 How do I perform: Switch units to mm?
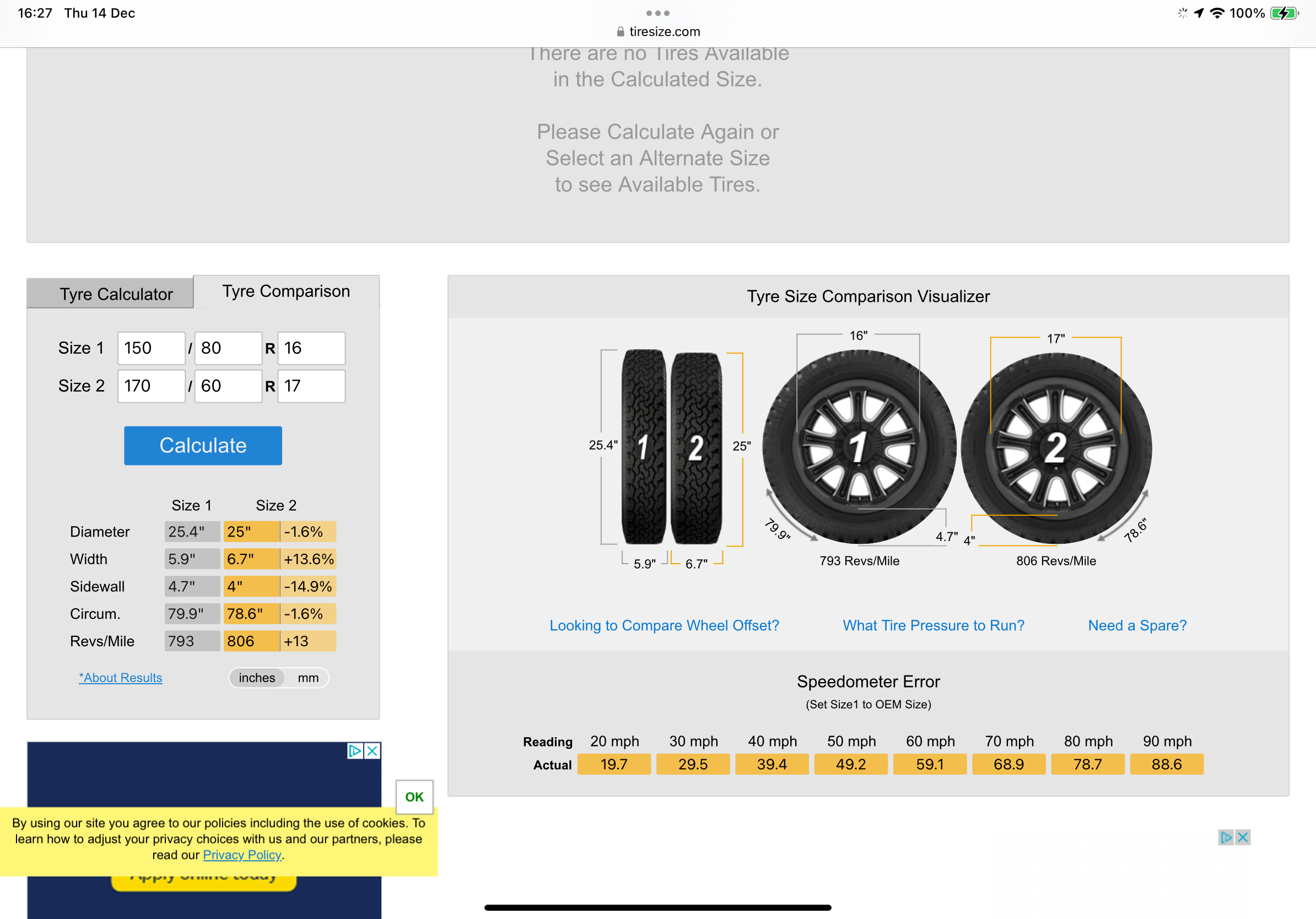tap(308, 678)
